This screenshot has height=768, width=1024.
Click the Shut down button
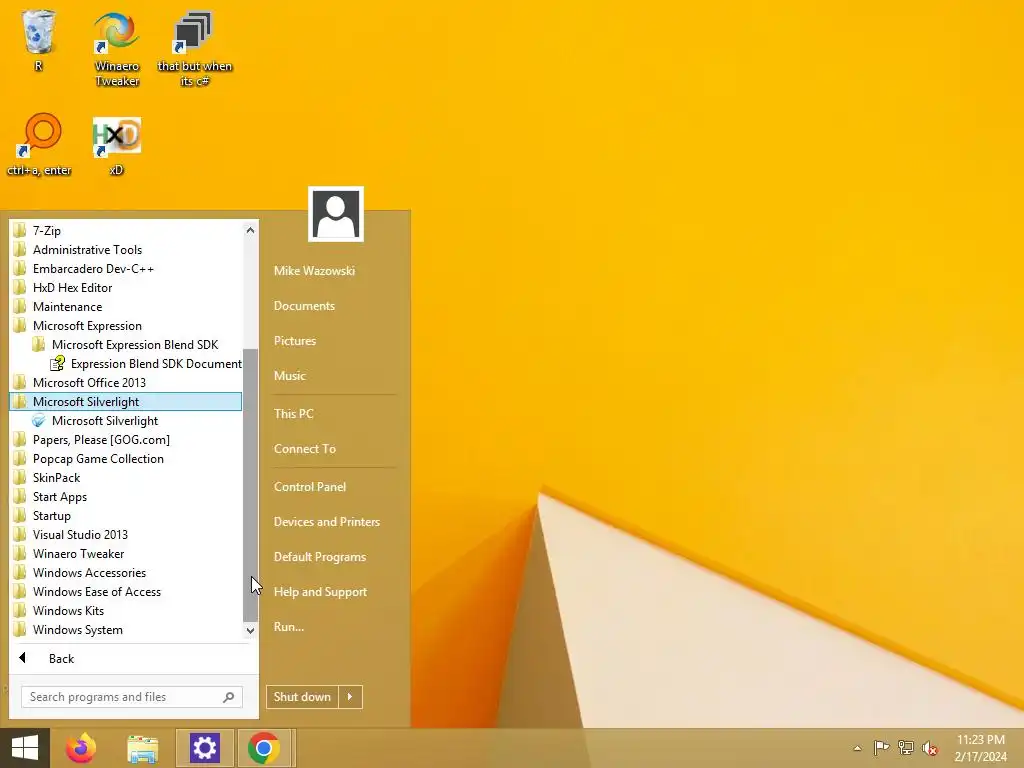click(x=302, y=697)
